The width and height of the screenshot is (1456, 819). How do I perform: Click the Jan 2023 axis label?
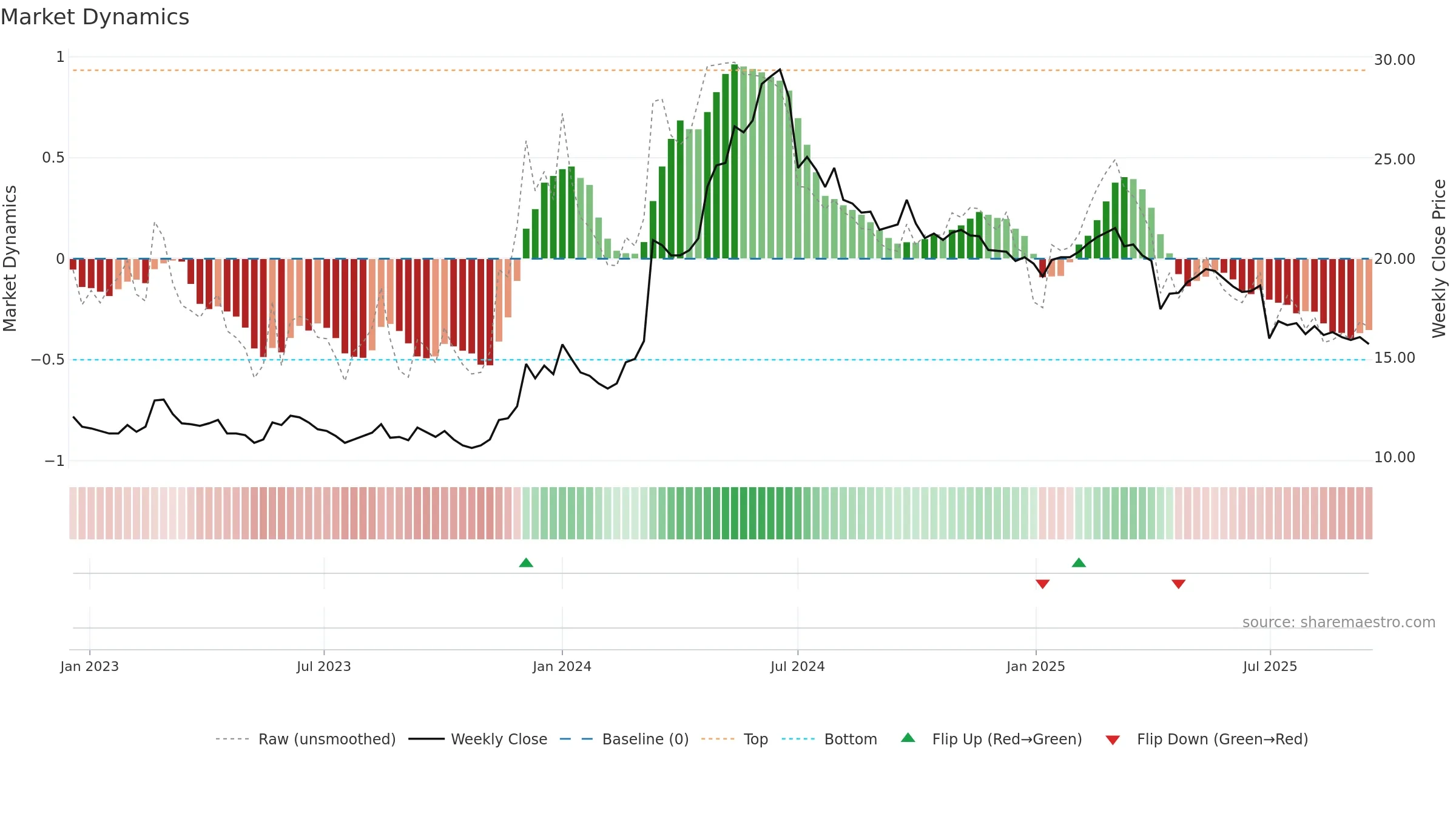(90, 667)
